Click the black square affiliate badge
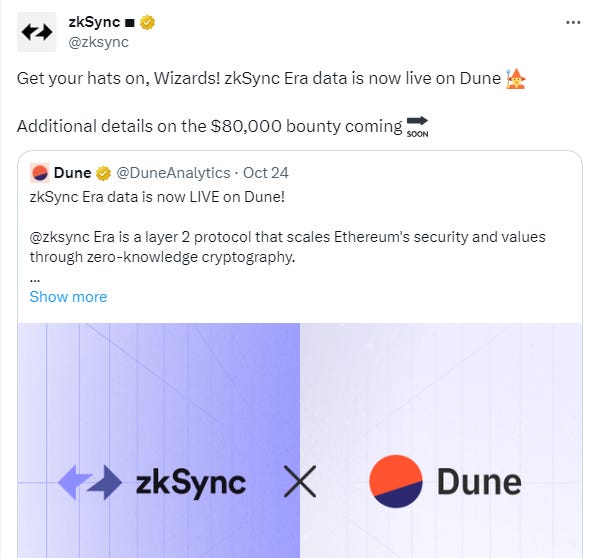 (x=130, y=23)
